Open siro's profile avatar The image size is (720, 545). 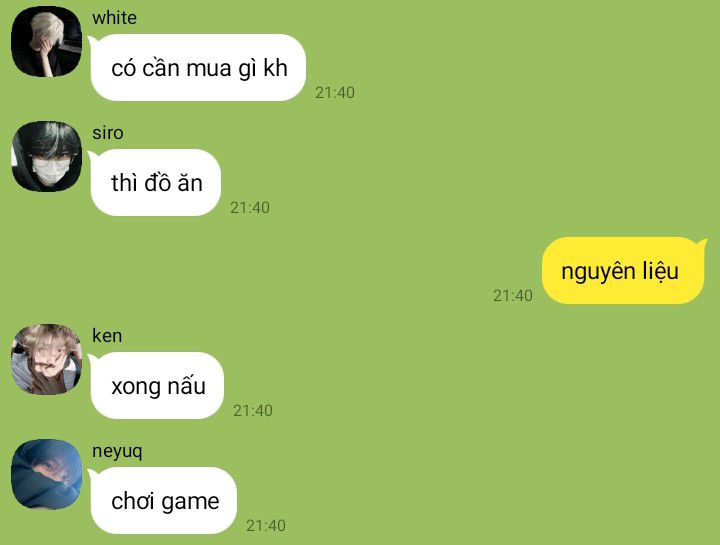pos(46,157)
